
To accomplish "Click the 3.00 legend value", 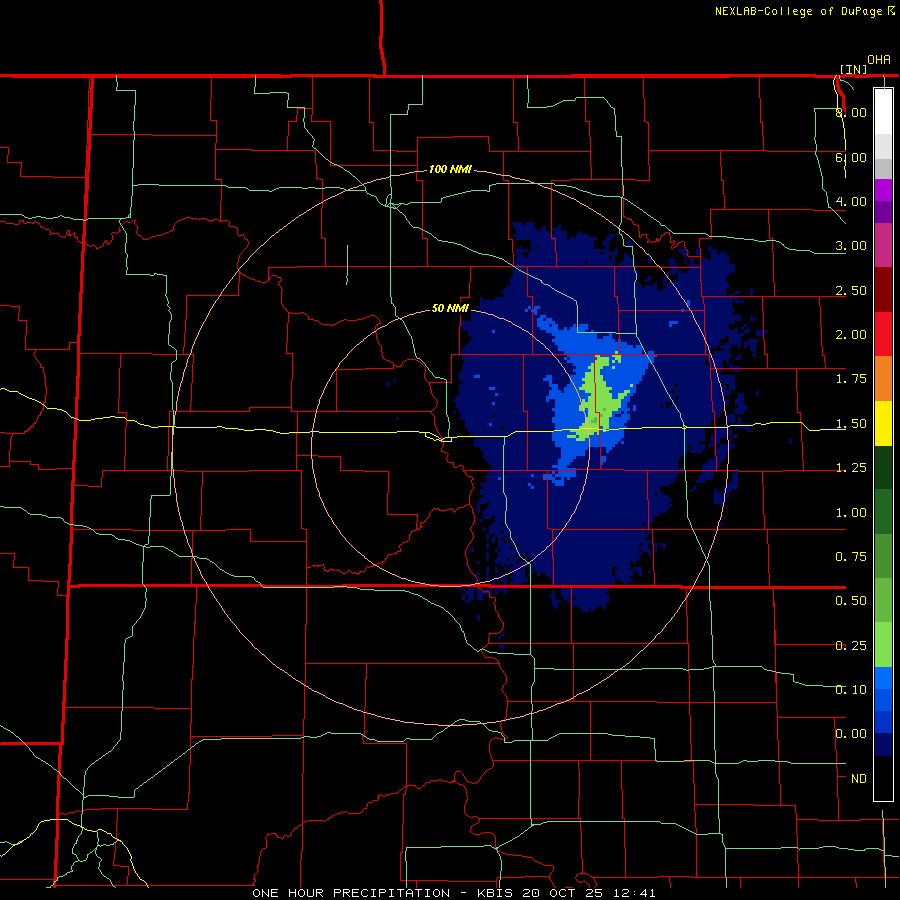I will pyautogui.click(x=851, y=246).
